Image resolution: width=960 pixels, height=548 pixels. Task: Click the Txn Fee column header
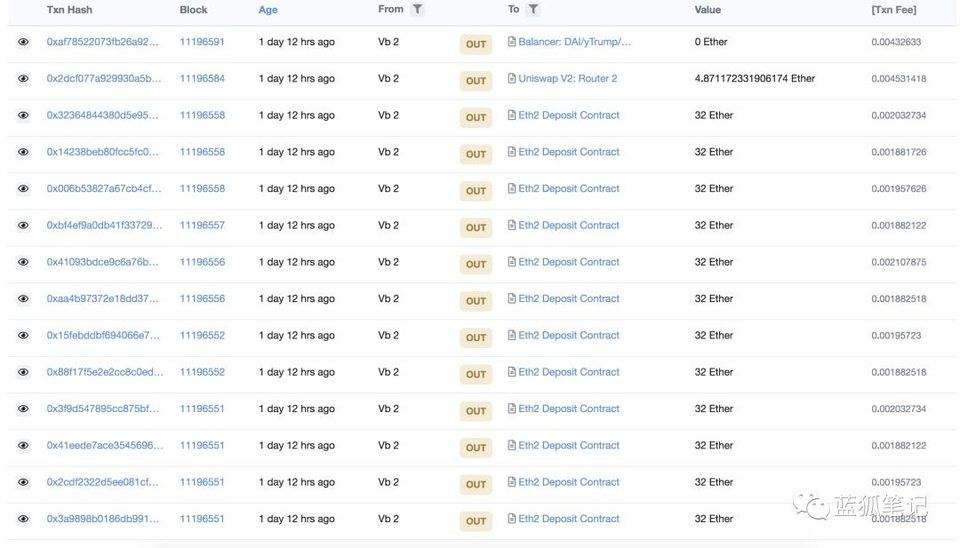pyautogui.click(x=893, y=10)
